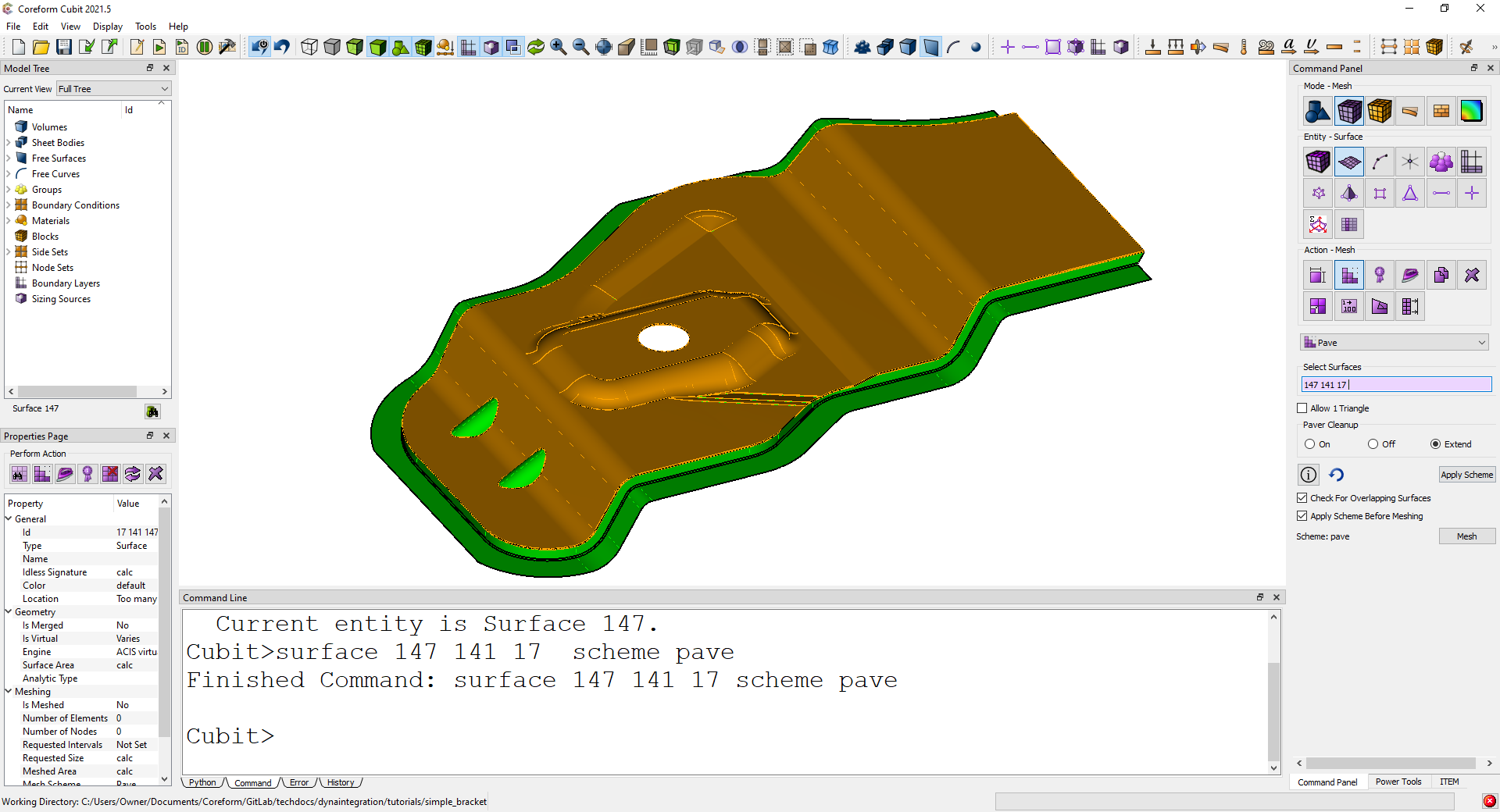Click the binoculars icon beside Surface 147
This screenshot has width=1500, height=812.
click(x=152, y=411)
